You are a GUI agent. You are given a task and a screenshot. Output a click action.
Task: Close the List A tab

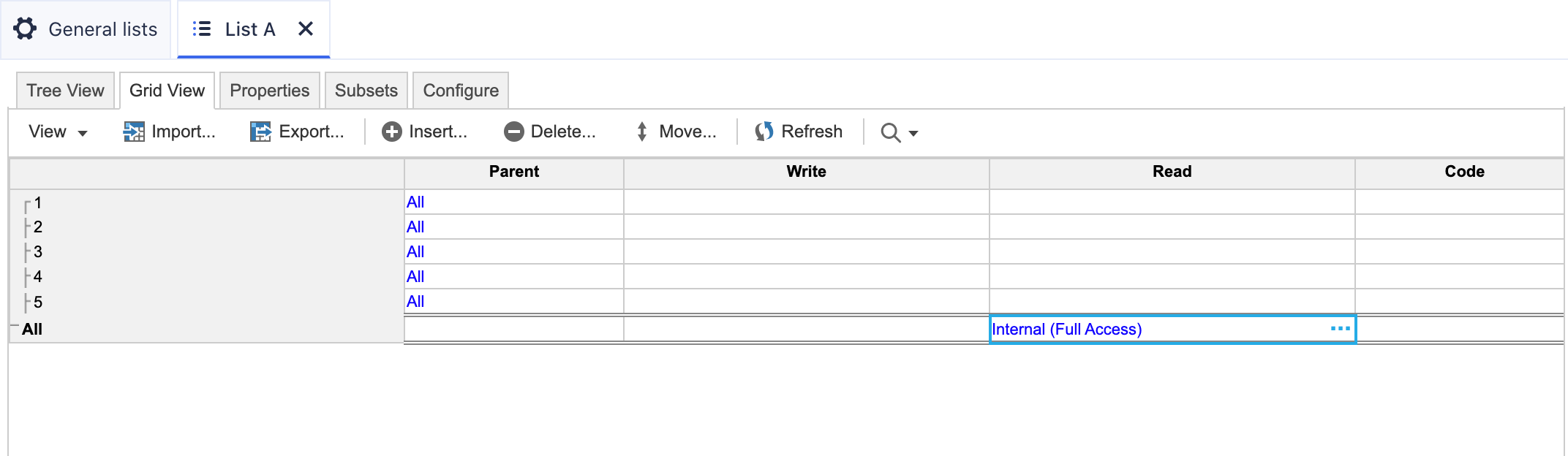click(305, 28)
